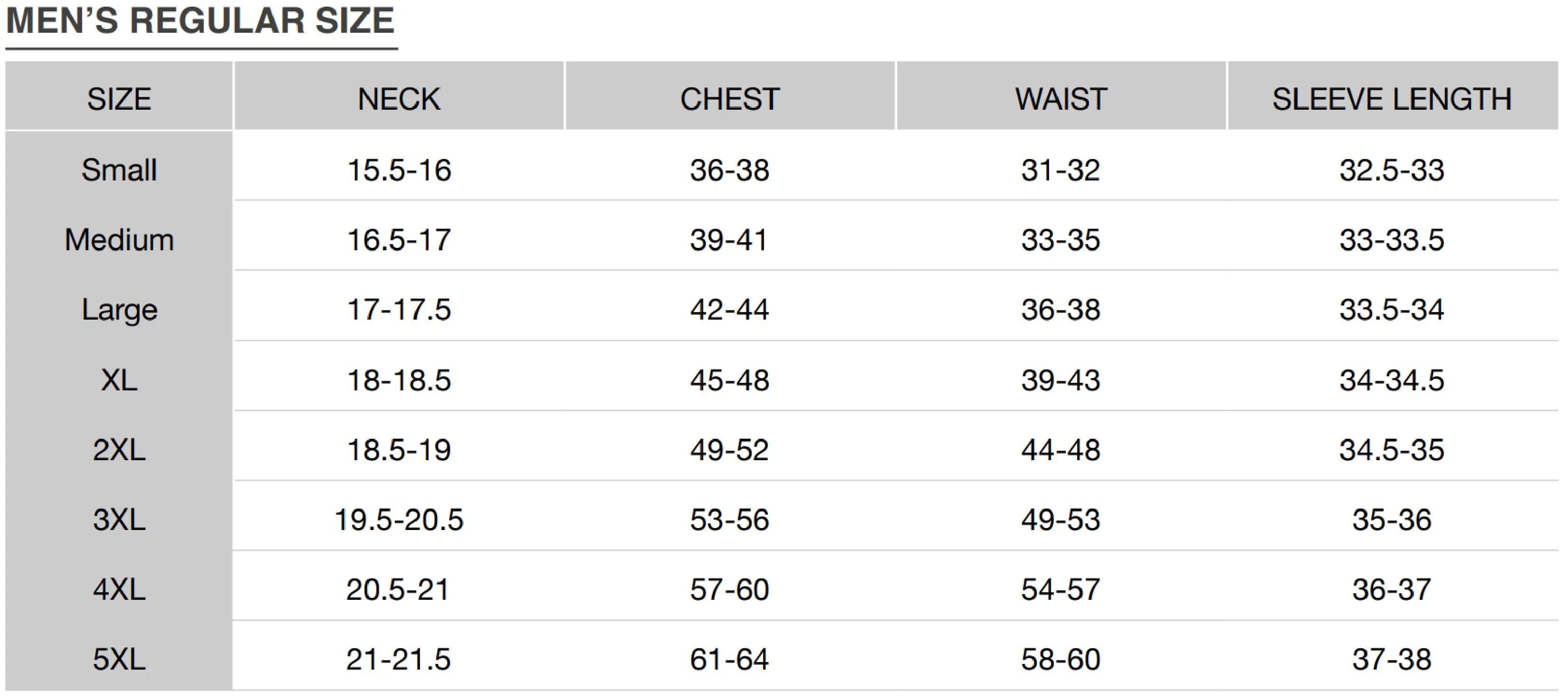Screen dimensions: 1568x700
Task: Click the 2XL size row label
Action: coord(119,450)
